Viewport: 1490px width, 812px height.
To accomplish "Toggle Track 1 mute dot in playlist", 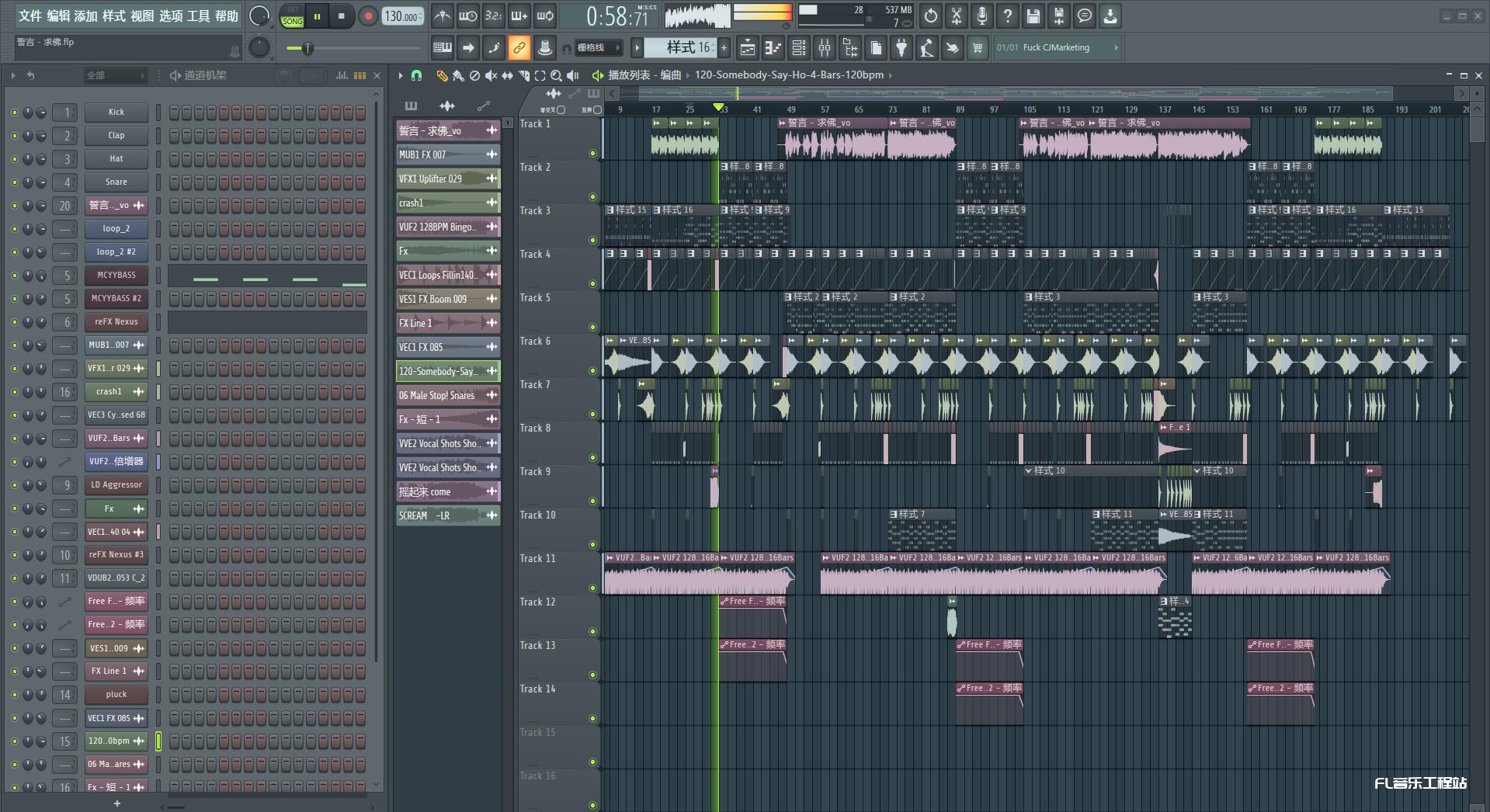I will coord(592,154).
